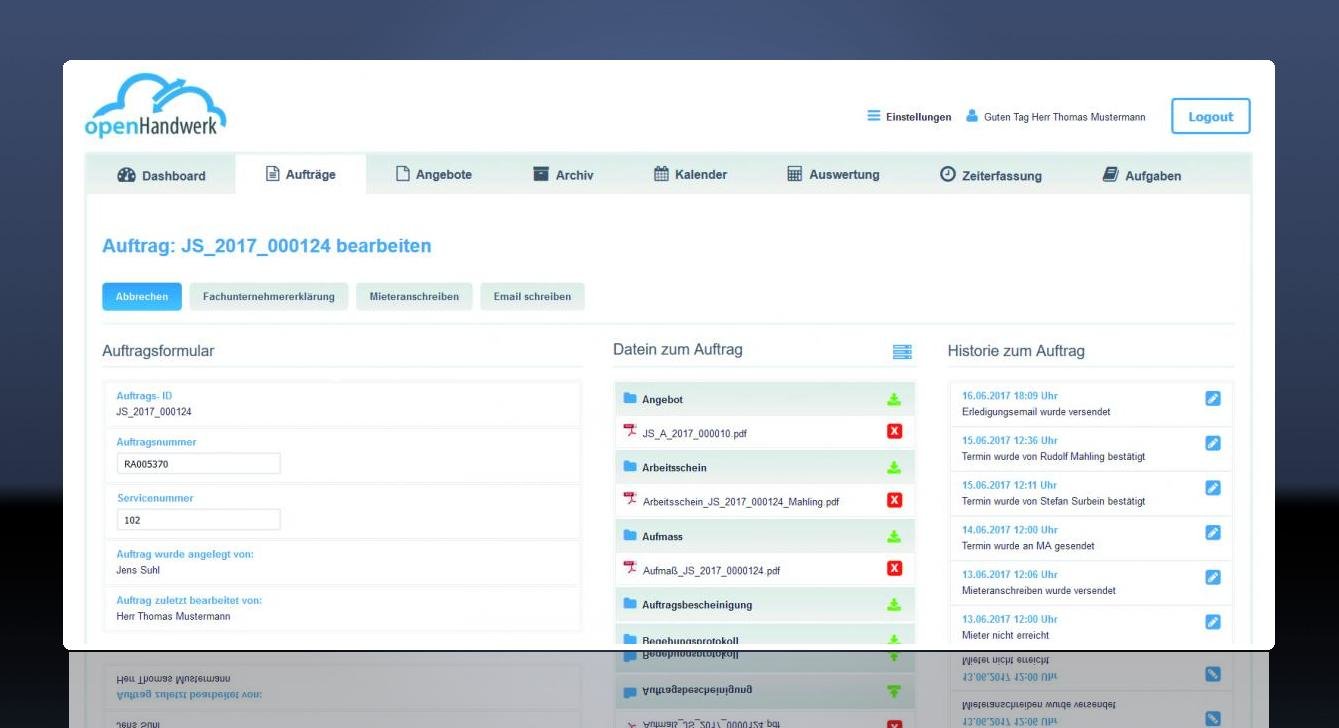
Task: Edit history entry 13.06.2017 12:00 Uhr
Action: (1213, 622)
